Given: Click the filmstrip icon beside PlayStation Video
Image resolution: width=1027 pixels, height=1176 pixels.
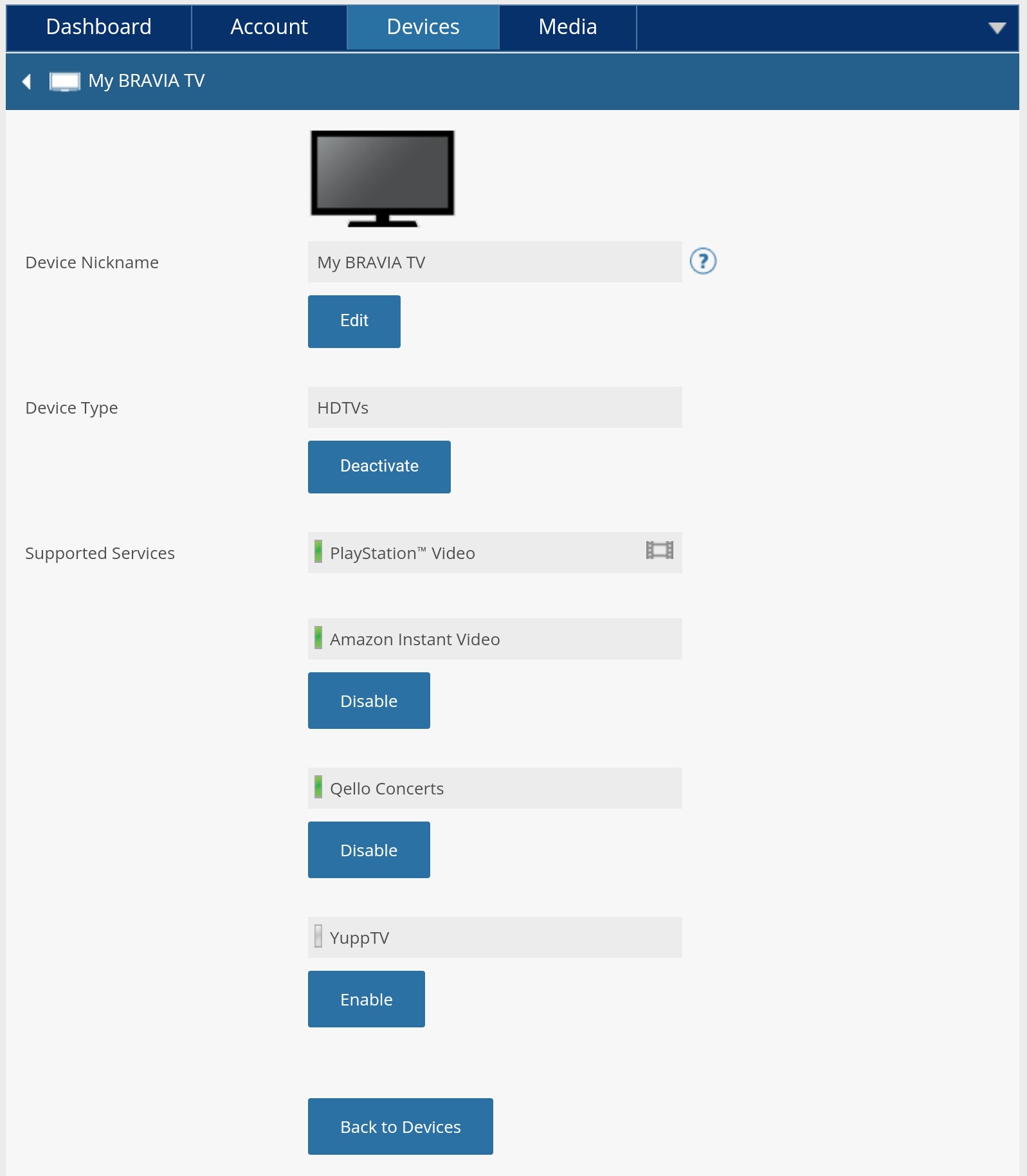Looking at the screenshot, I should (659, 550).
